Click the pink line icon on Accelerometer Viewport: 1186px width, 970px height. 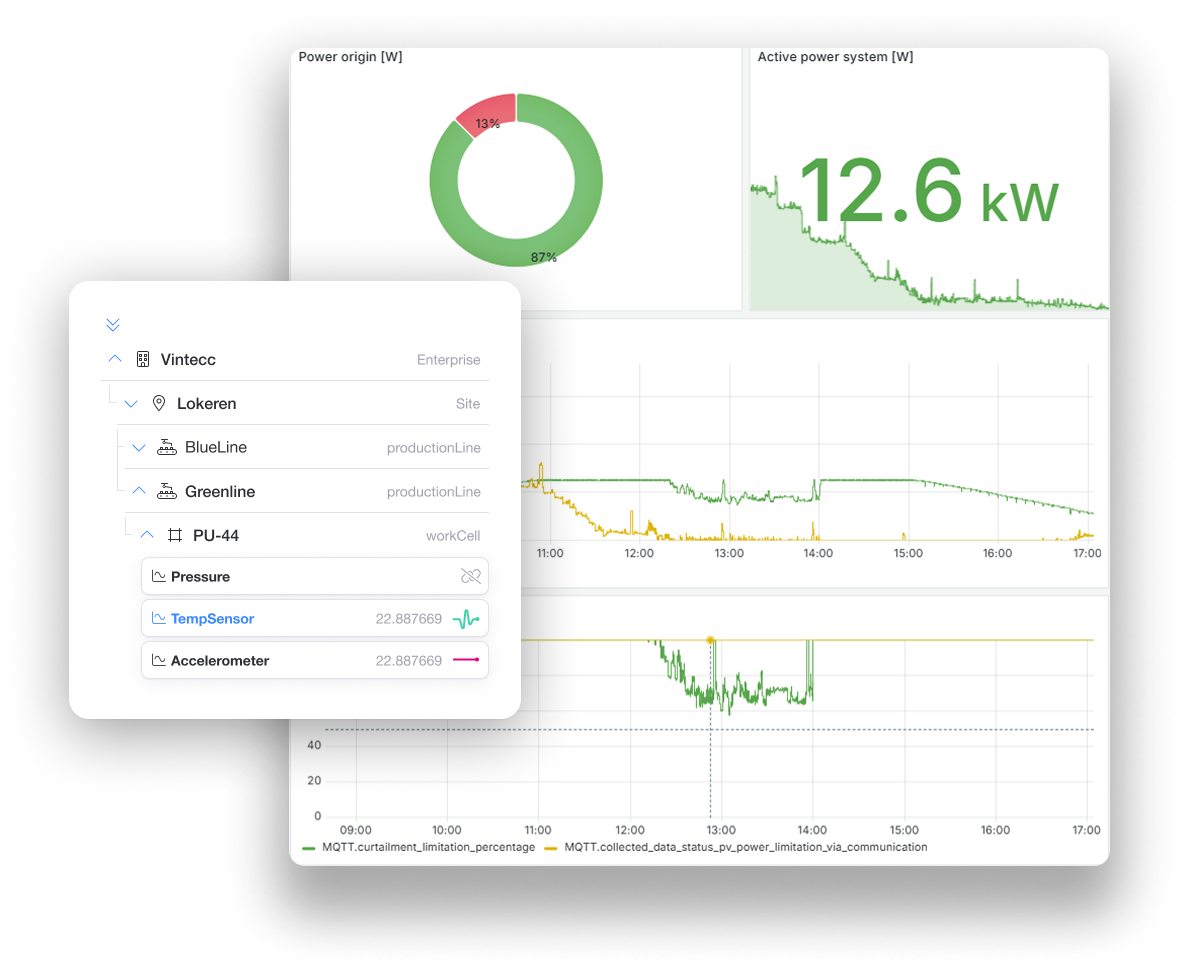(x=466, y=660)
